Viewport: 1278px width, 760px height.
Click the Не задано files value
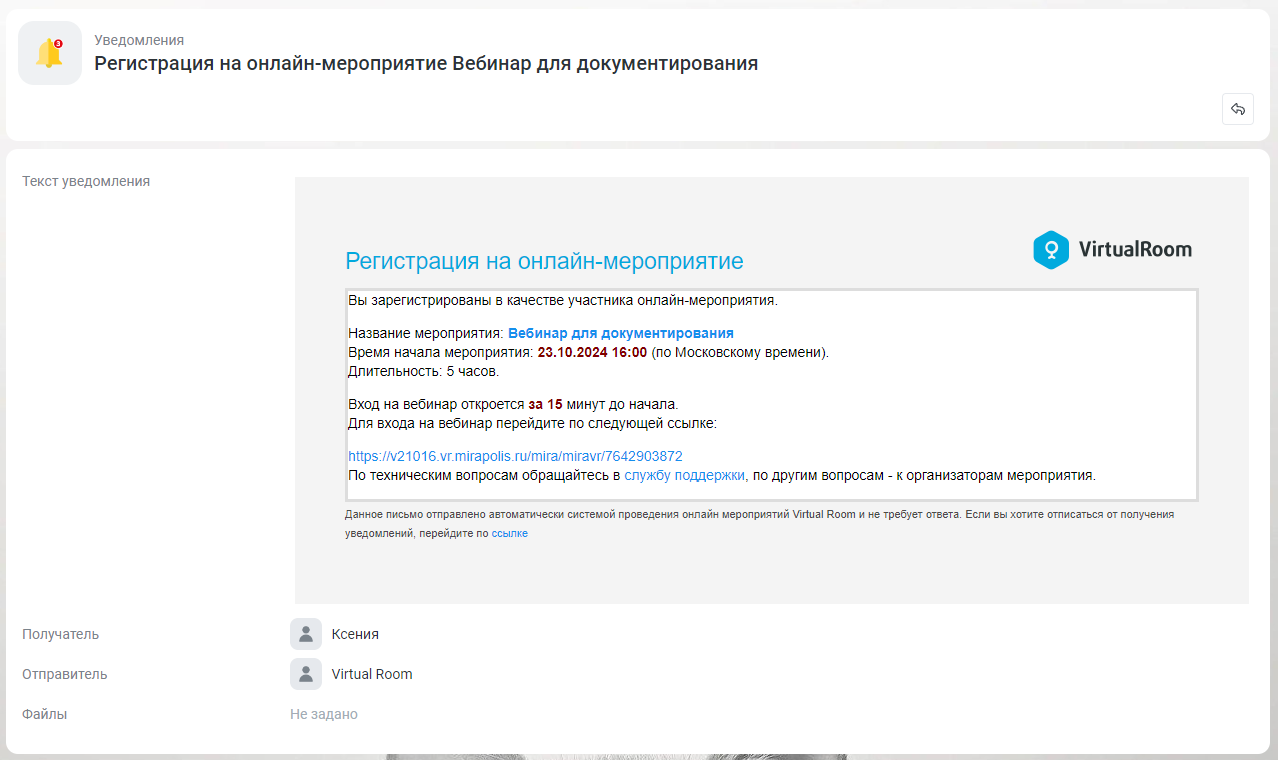tap(324, 714)
